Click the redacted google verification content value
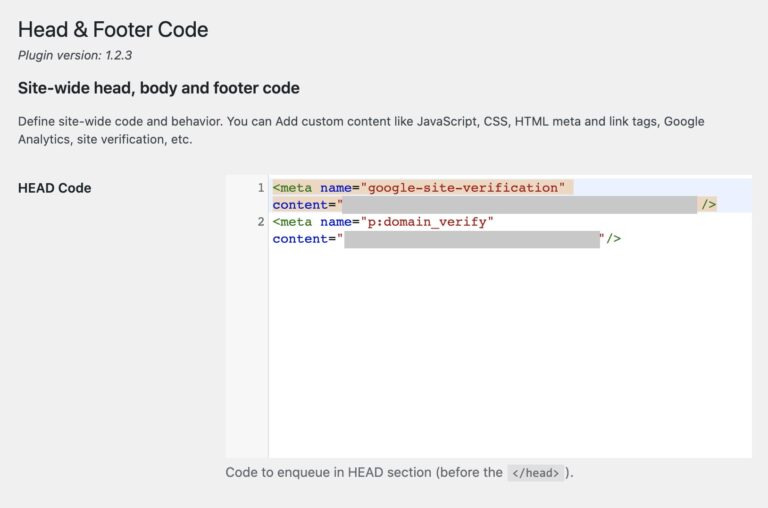 pyautogui.click(x=518, y=205)
